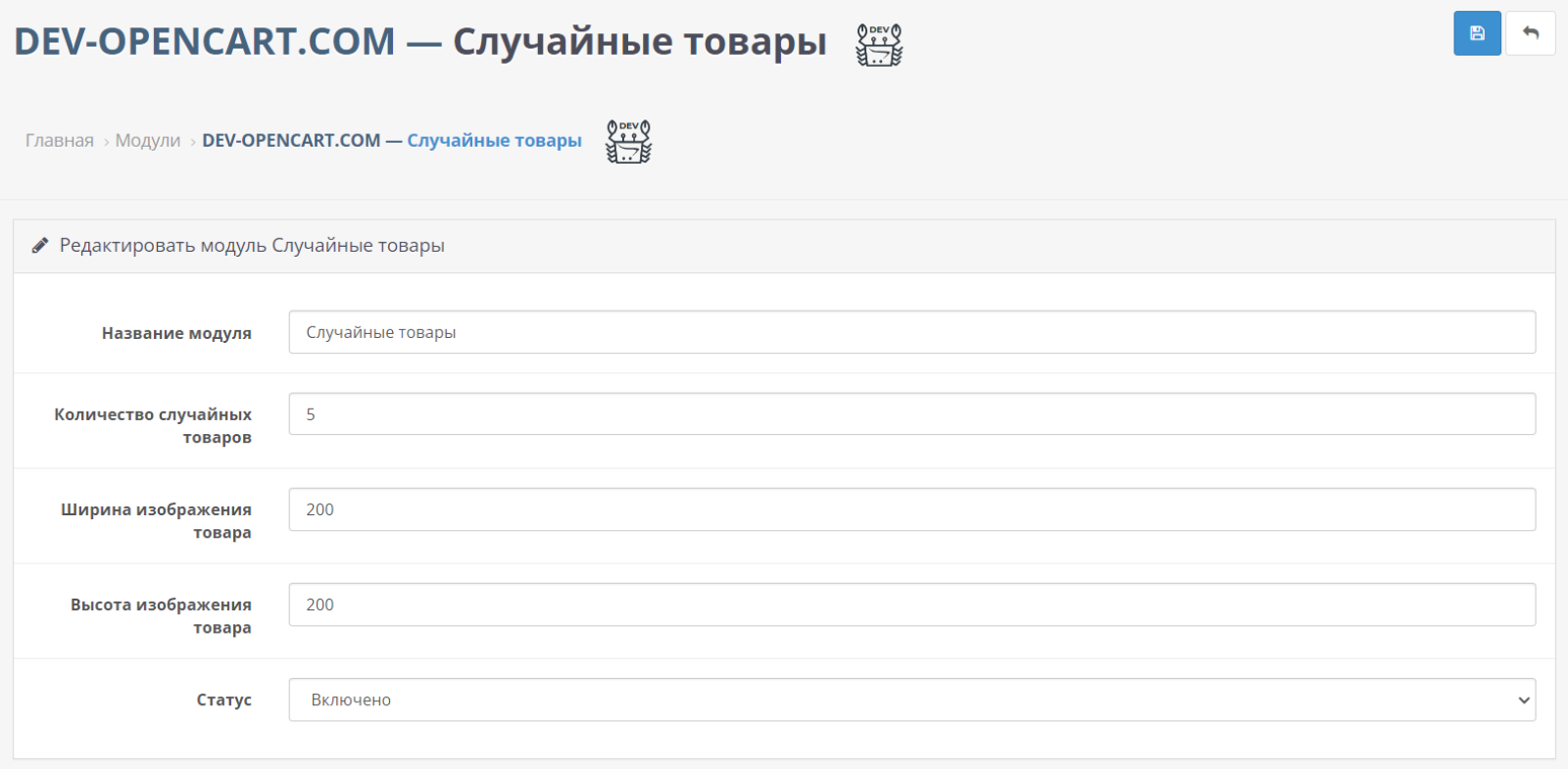
Task: Click the Название модуля label
Action: (176, 333)
